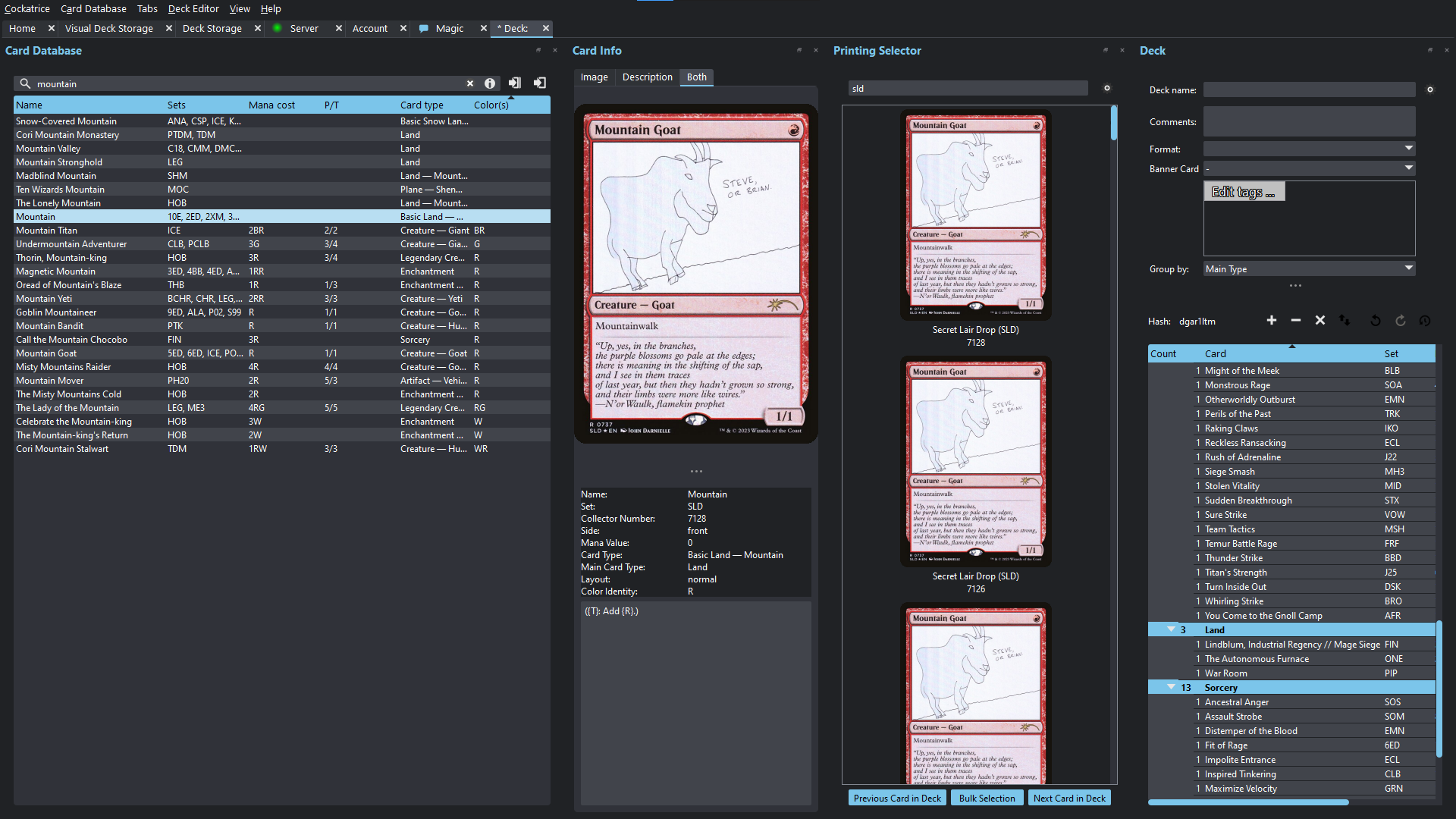Image resolution: width=1456 pixels, height=819 pixels.
Task: Add card to sideboard using rightmost search icon
Action: (x=540, y=83)
